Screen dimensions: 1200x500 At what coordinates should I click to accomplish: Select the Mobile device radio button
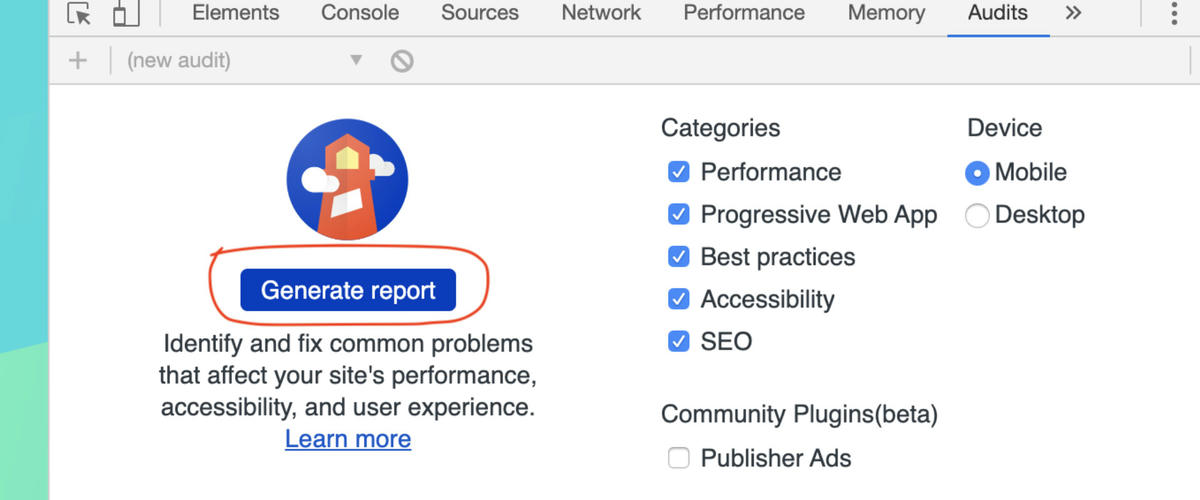[977, 173]
